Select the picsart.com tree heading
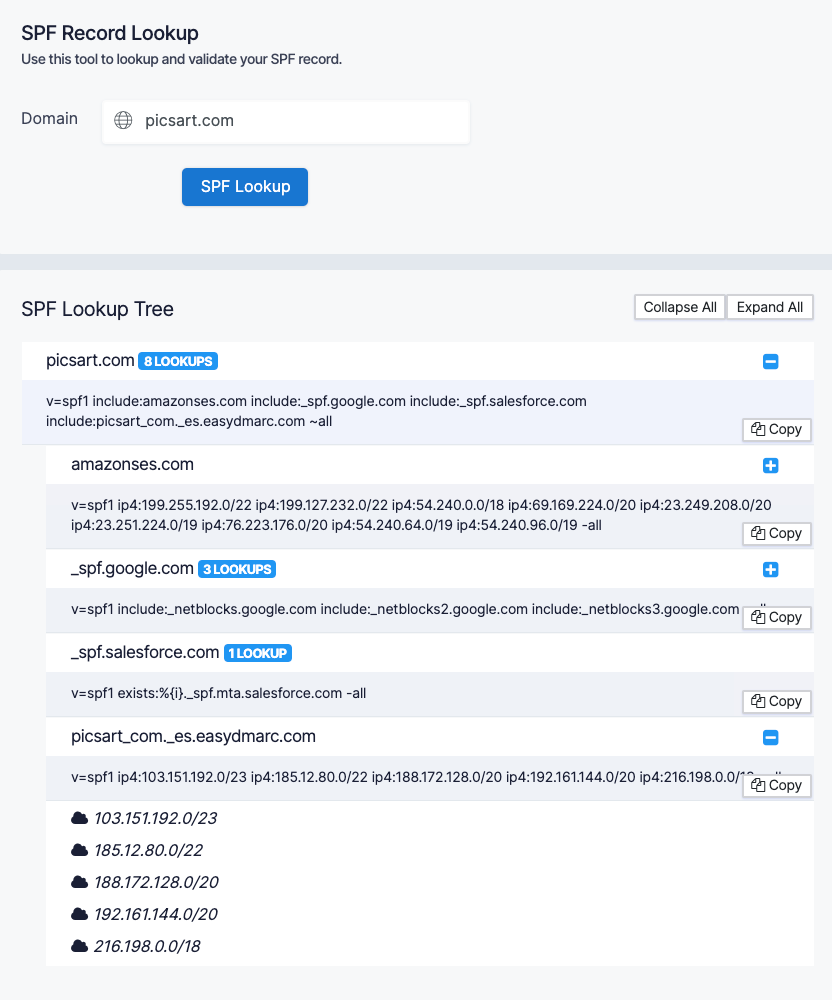Screen dimensions: 832x1000 tap(90, 360)
